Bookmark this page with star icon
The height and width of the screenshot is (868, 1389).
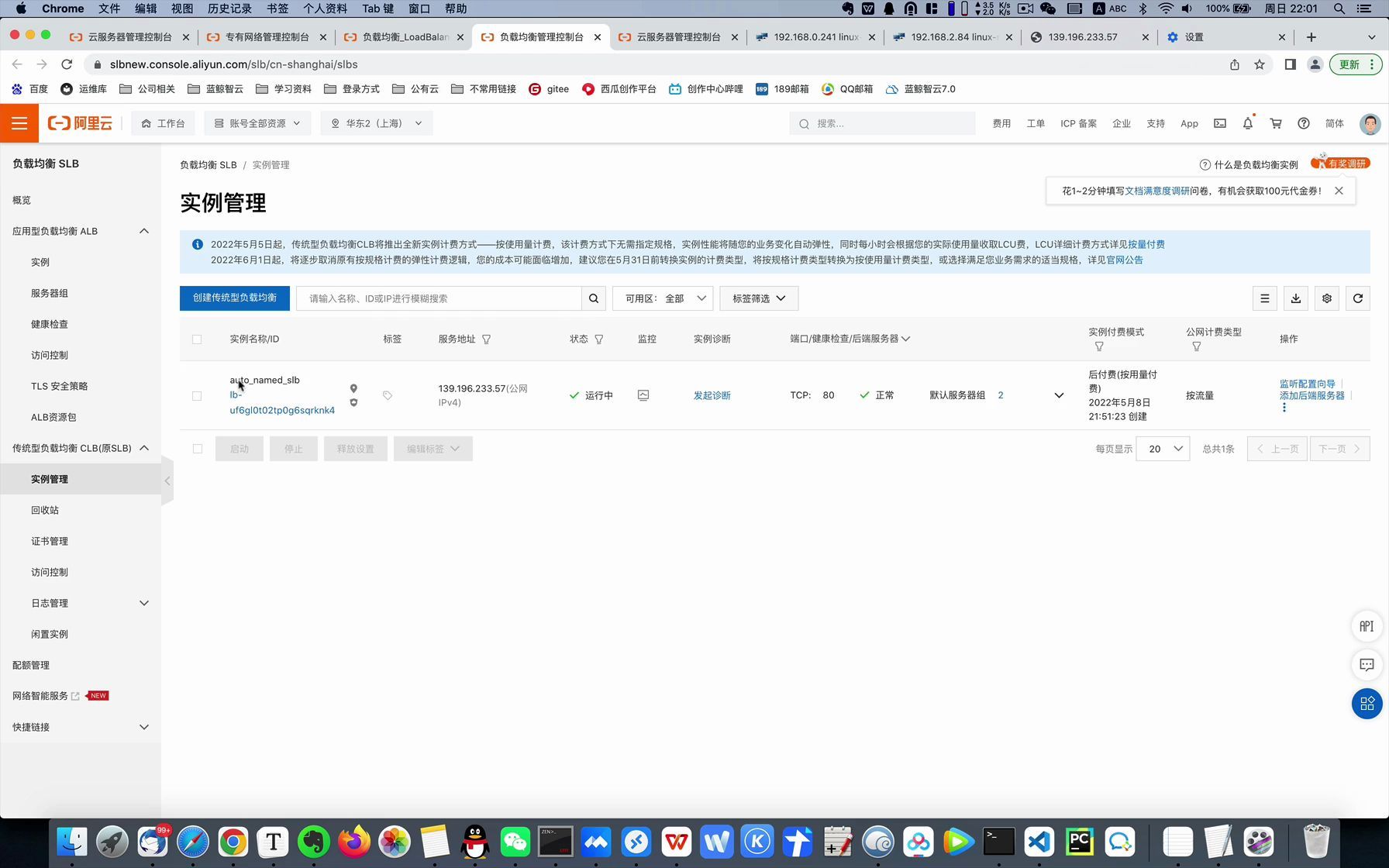pyautogui.click(x=1260, y=64)
